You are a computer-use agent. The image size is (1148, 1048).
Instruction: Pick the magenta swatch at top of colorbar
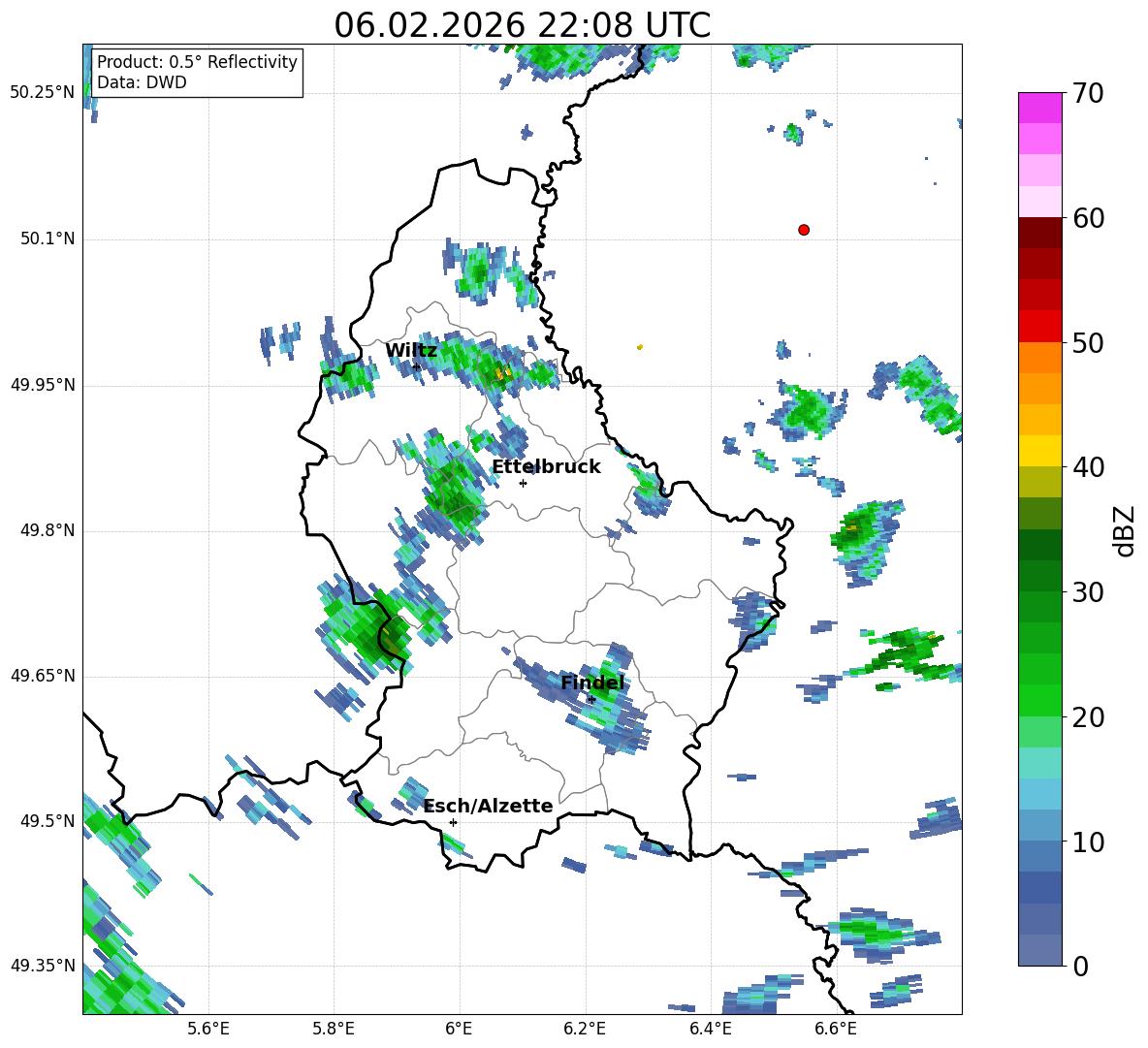(x=1039, y=108)
